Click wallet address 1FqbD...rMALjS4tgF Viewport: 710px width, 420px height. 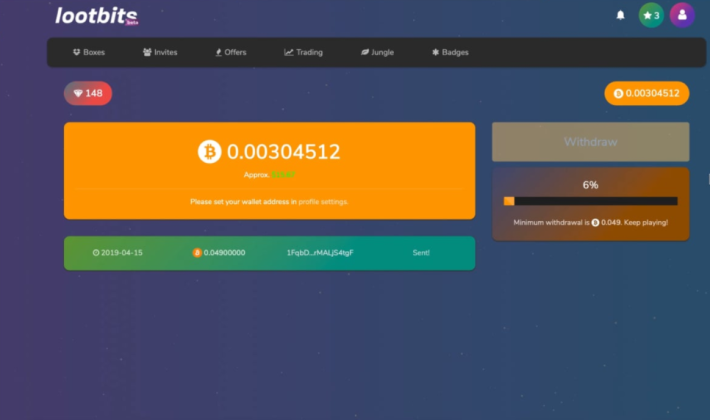320,253
